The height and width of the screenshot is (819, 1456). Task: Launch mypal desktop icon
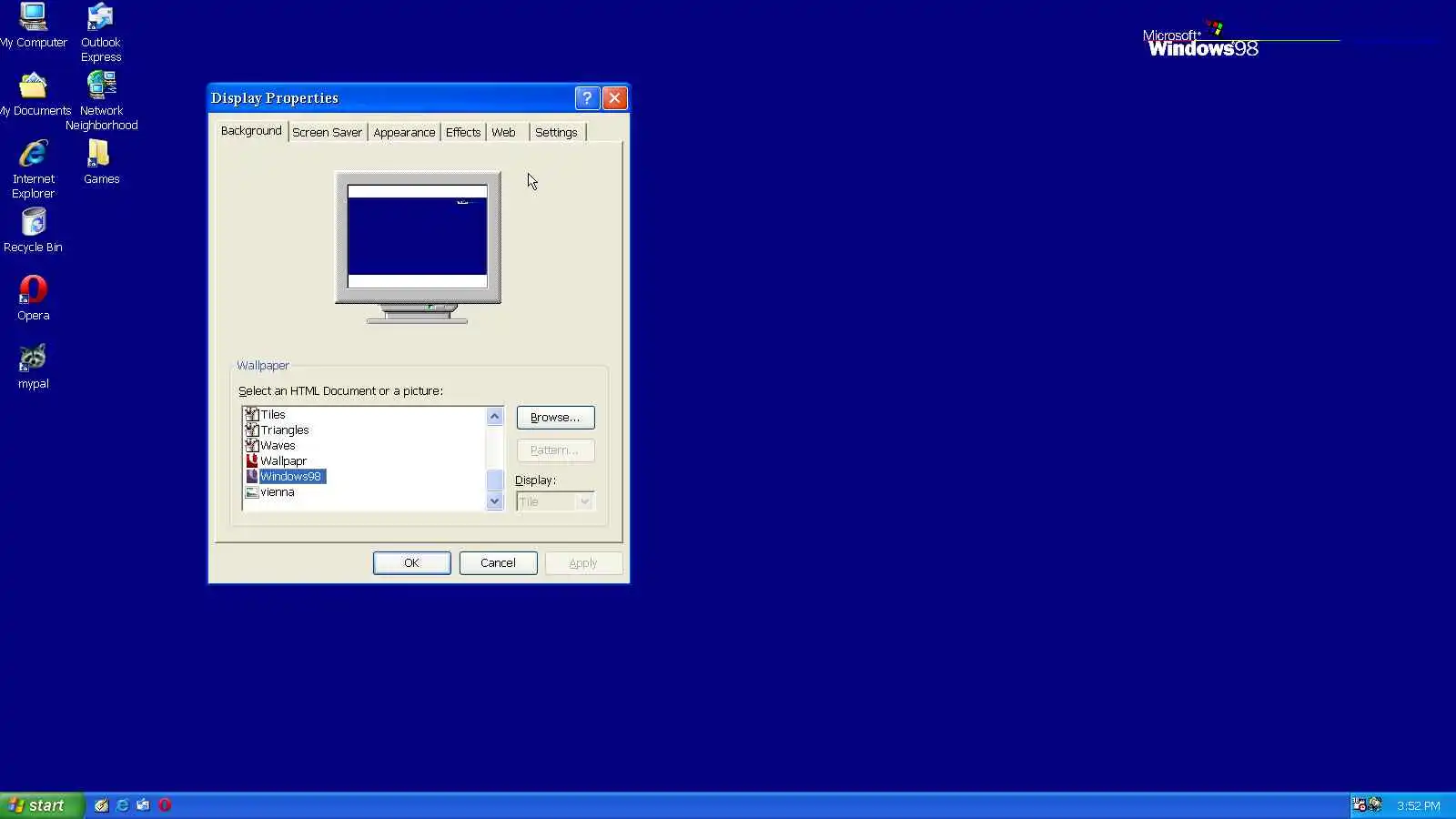(34, 367)
